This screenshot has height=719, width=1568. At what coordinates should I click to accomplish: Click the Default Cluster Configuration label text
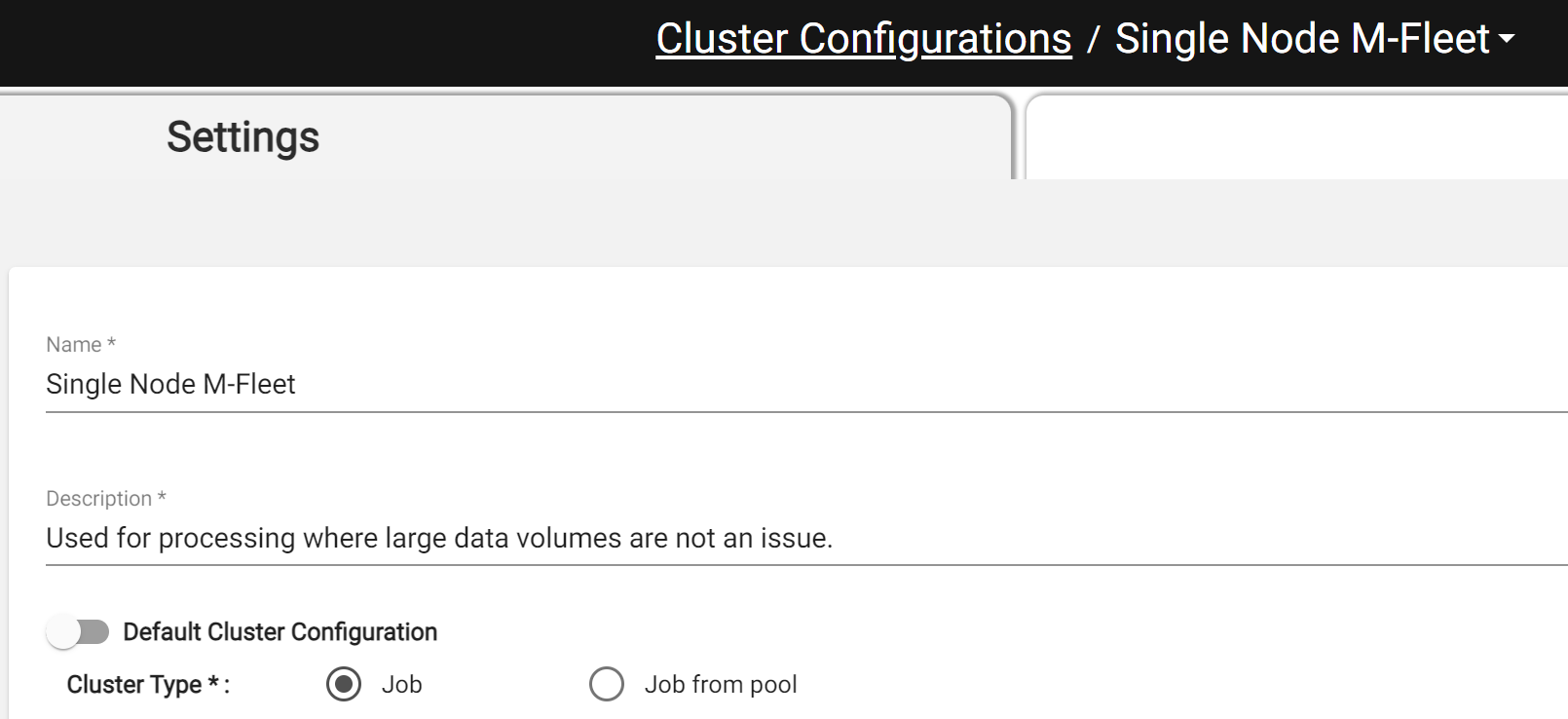tap(280, 632)
